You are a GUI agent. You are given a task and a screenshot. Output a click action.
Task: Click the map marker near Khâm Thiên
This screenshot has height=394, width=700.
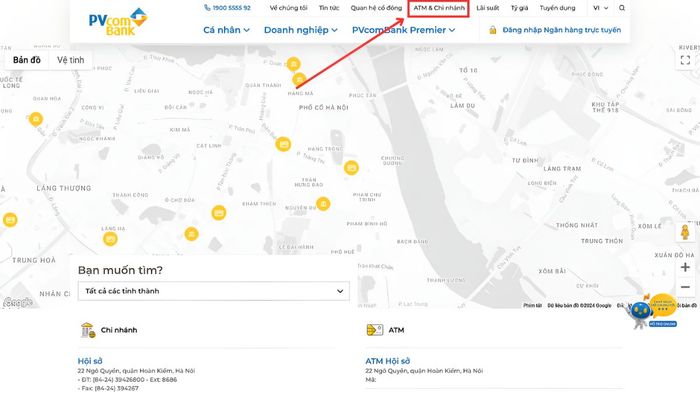(219, 213)
